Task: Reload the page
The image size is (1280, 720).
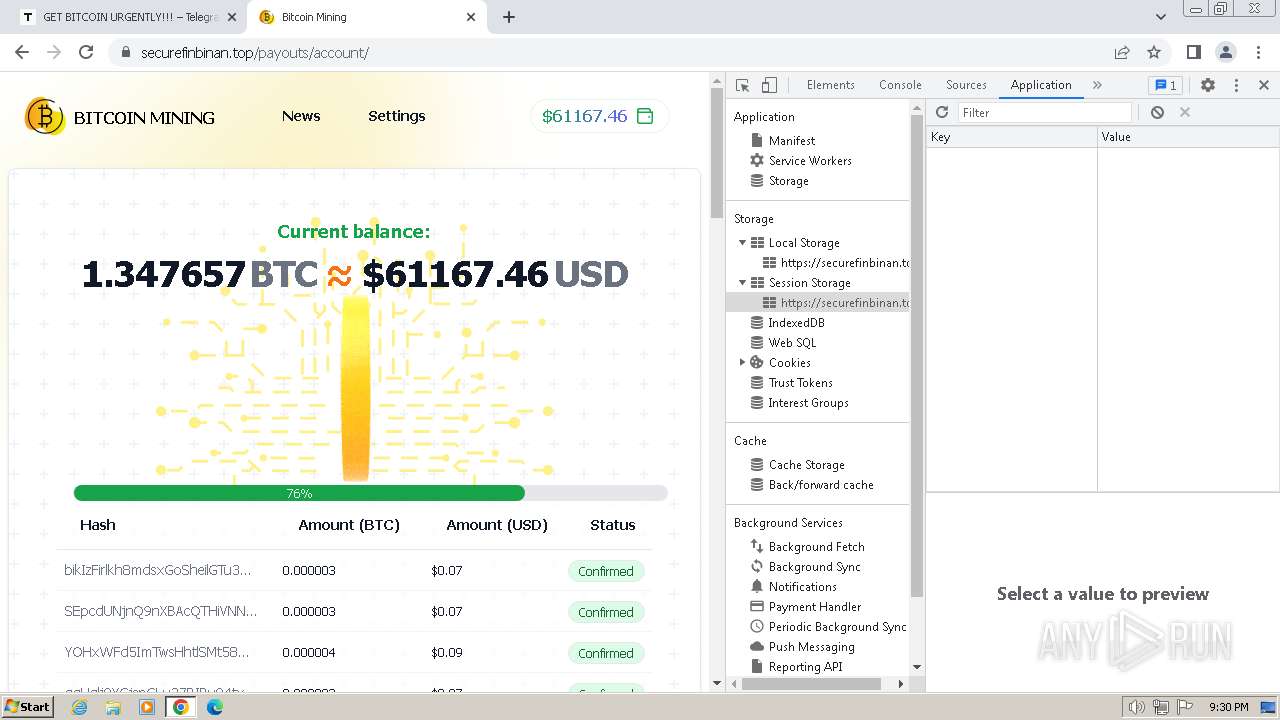Action: click(x=86, y=52)
